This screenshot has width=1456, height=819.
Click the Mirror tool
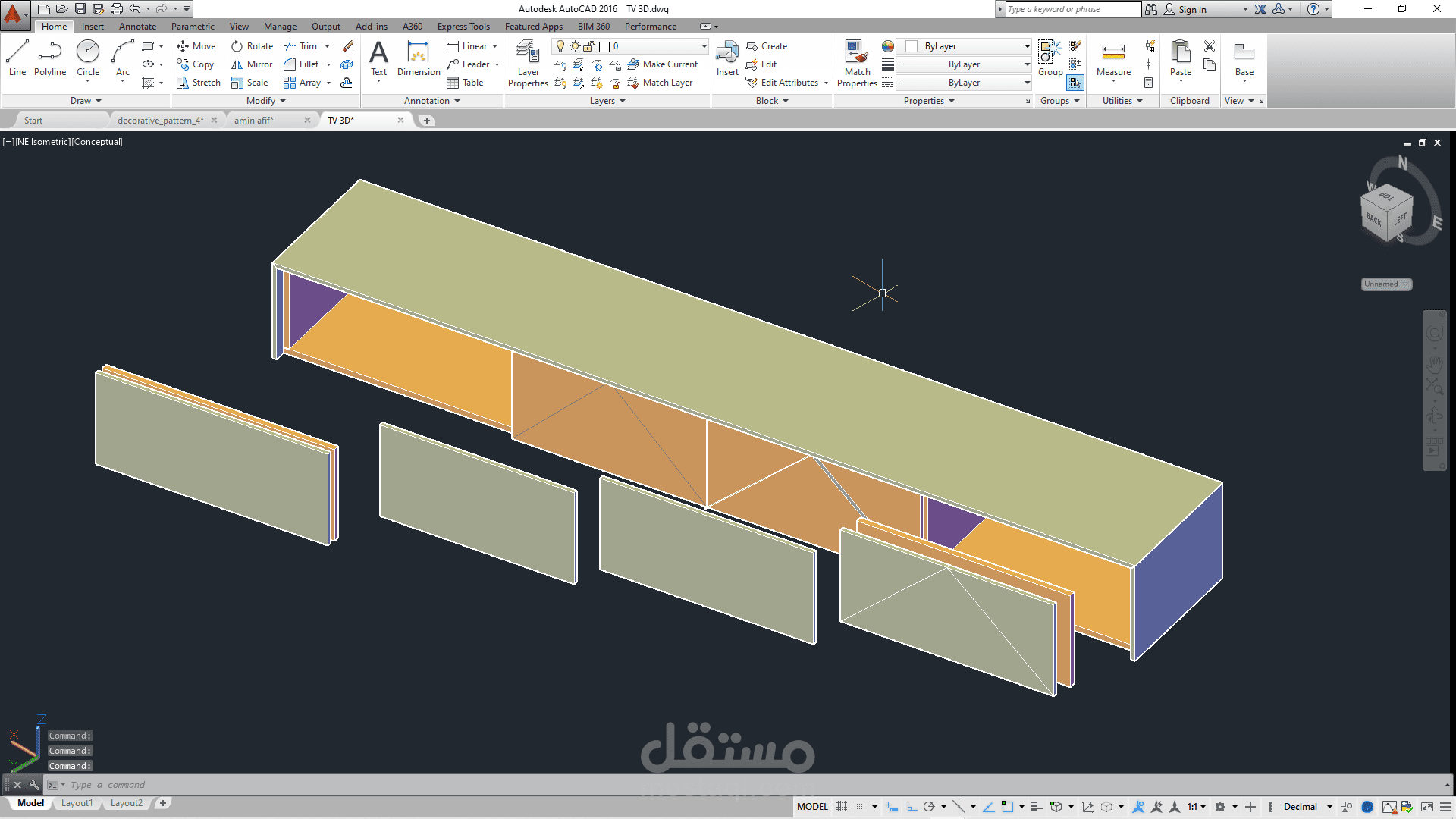coord(252,64)
